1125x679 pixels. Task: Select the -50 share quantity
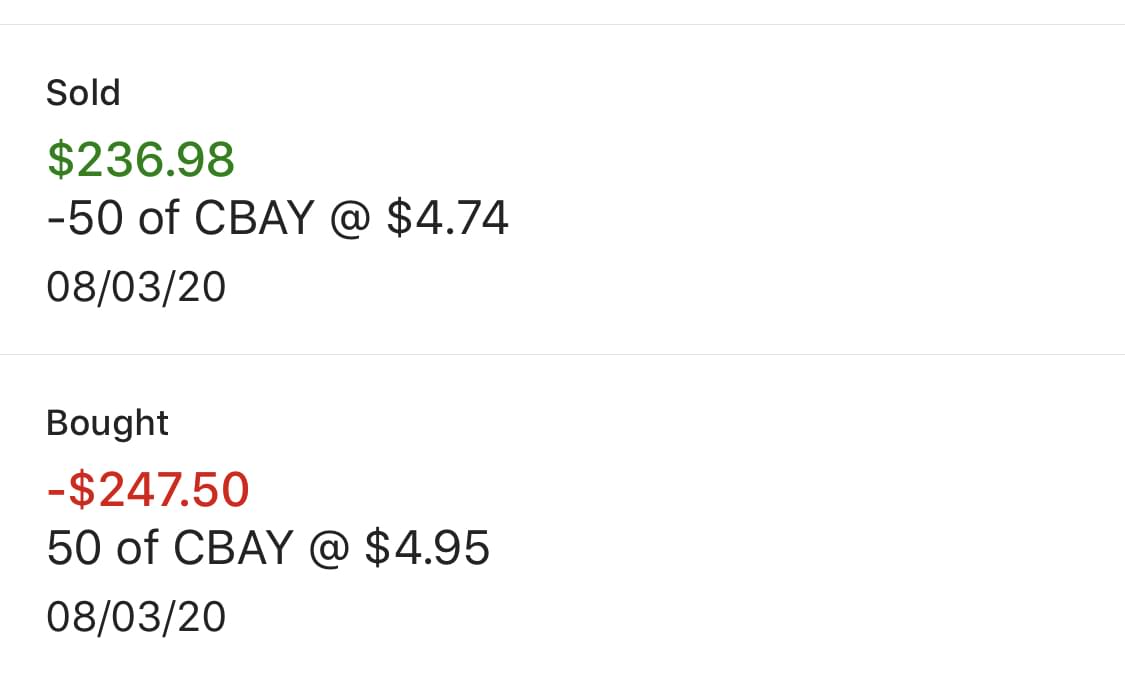(x=85, y=218)
